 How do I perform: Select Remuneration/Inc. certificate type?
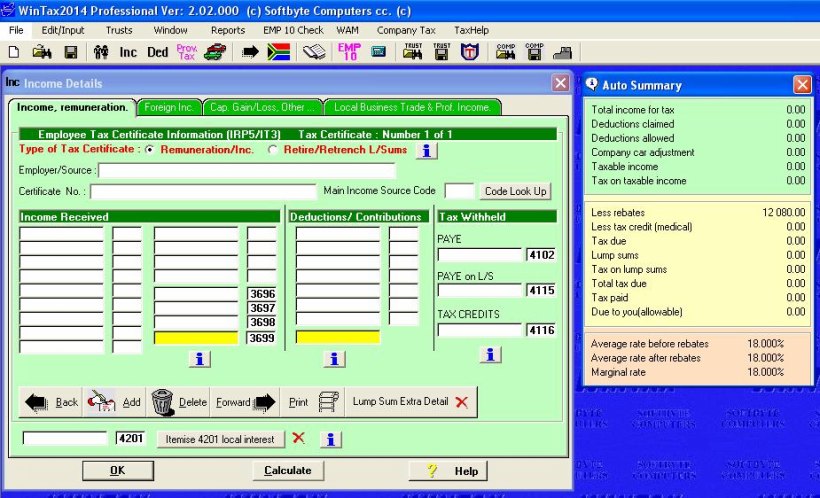(x=150, y=150)
